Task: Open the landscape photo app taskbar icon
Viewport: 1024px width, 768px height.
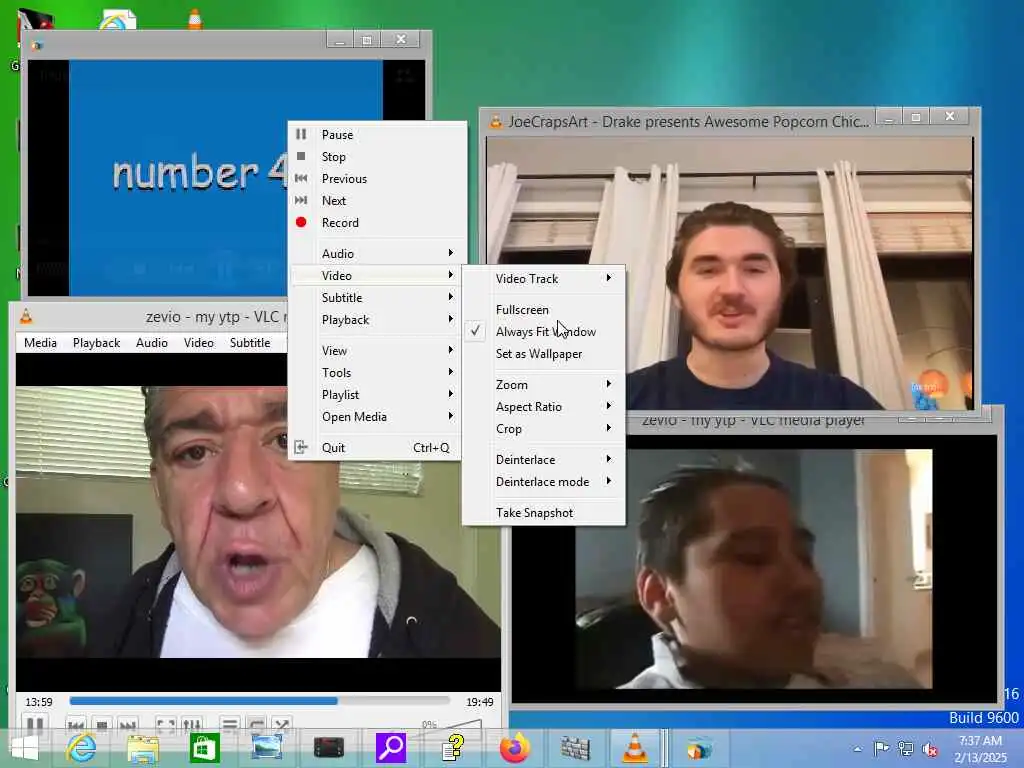Action: [266, 748]
